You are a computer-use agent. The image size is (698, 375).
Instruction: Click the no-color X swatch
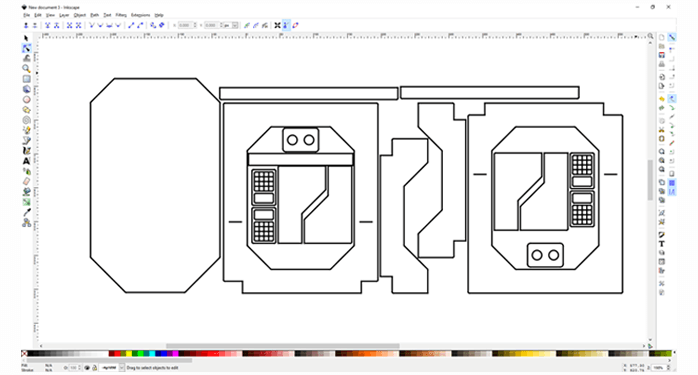coord(24,354)
